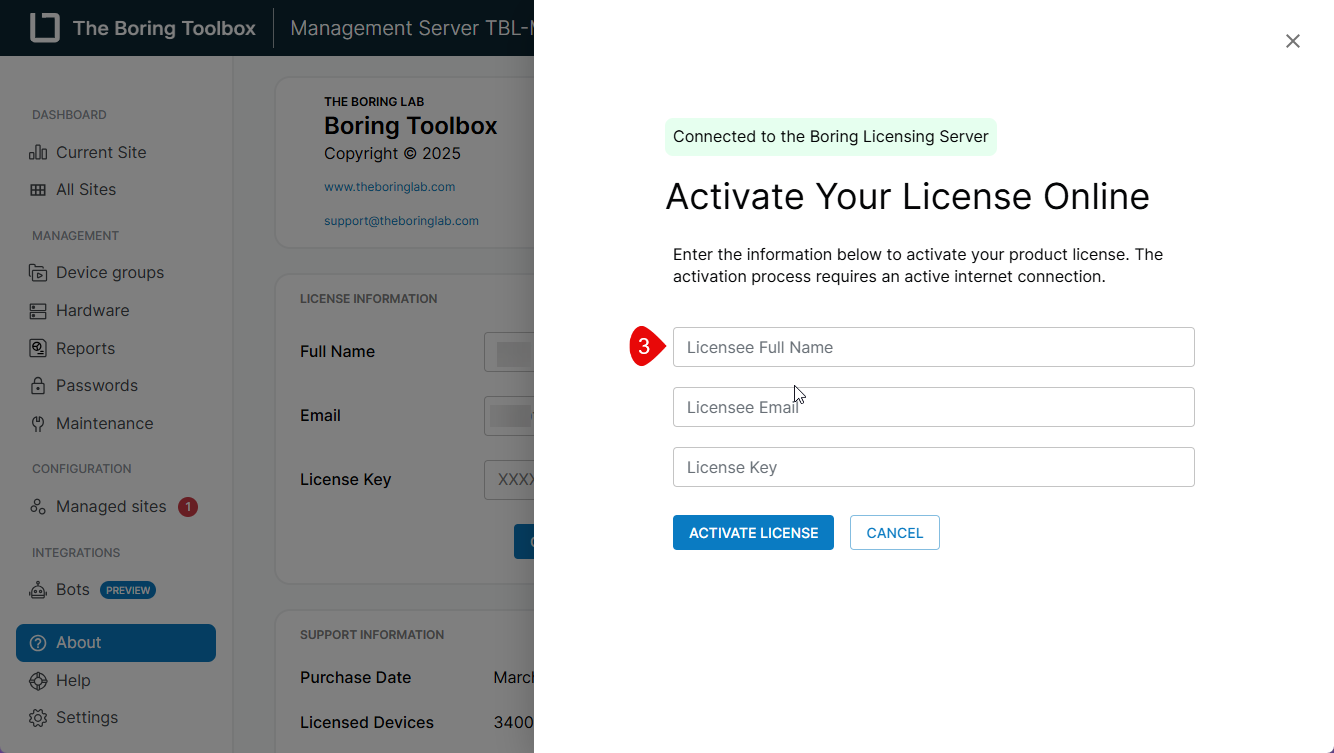Click the Licensee Full Name input field

pos(933,347)
